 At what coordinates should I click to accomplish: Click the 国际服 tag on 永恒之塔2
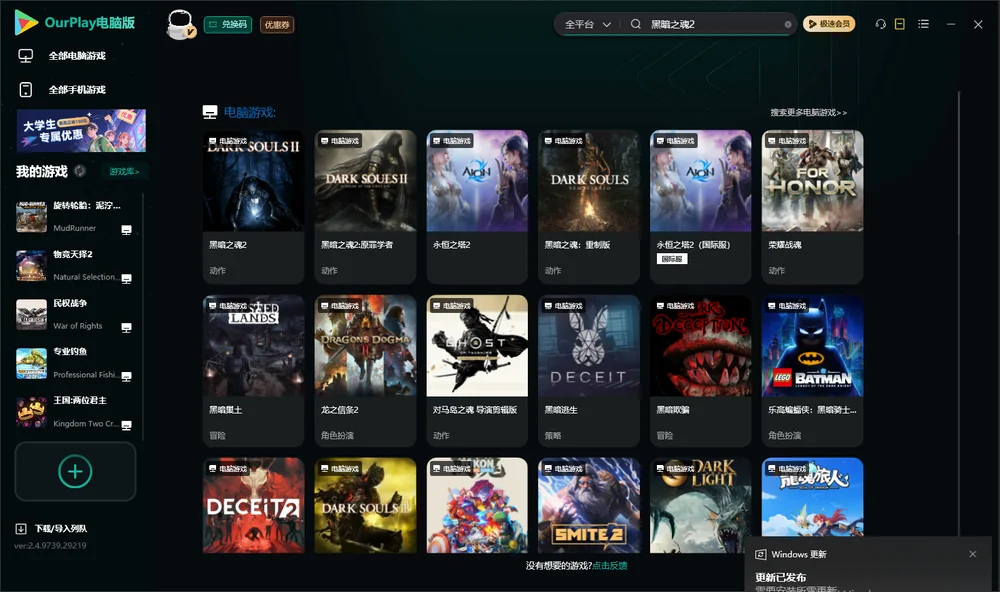coord(672,259)
